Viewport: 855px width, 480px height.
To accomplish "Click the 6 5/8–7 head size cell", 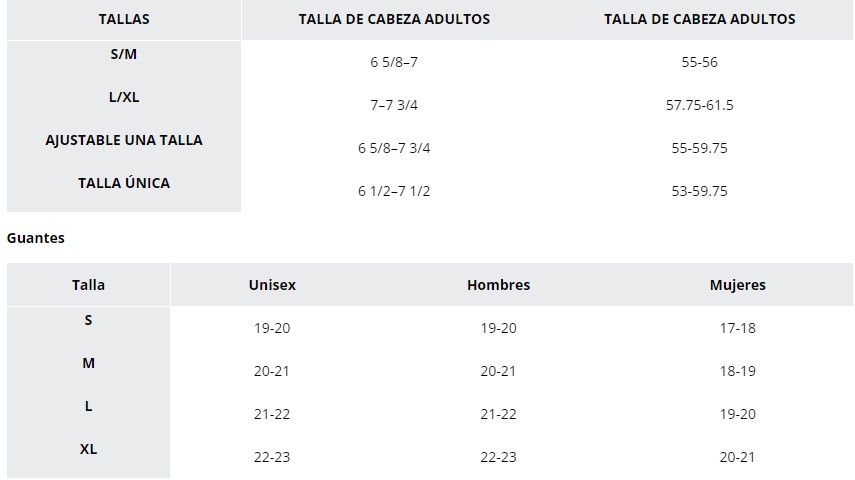I will [394, 62].
